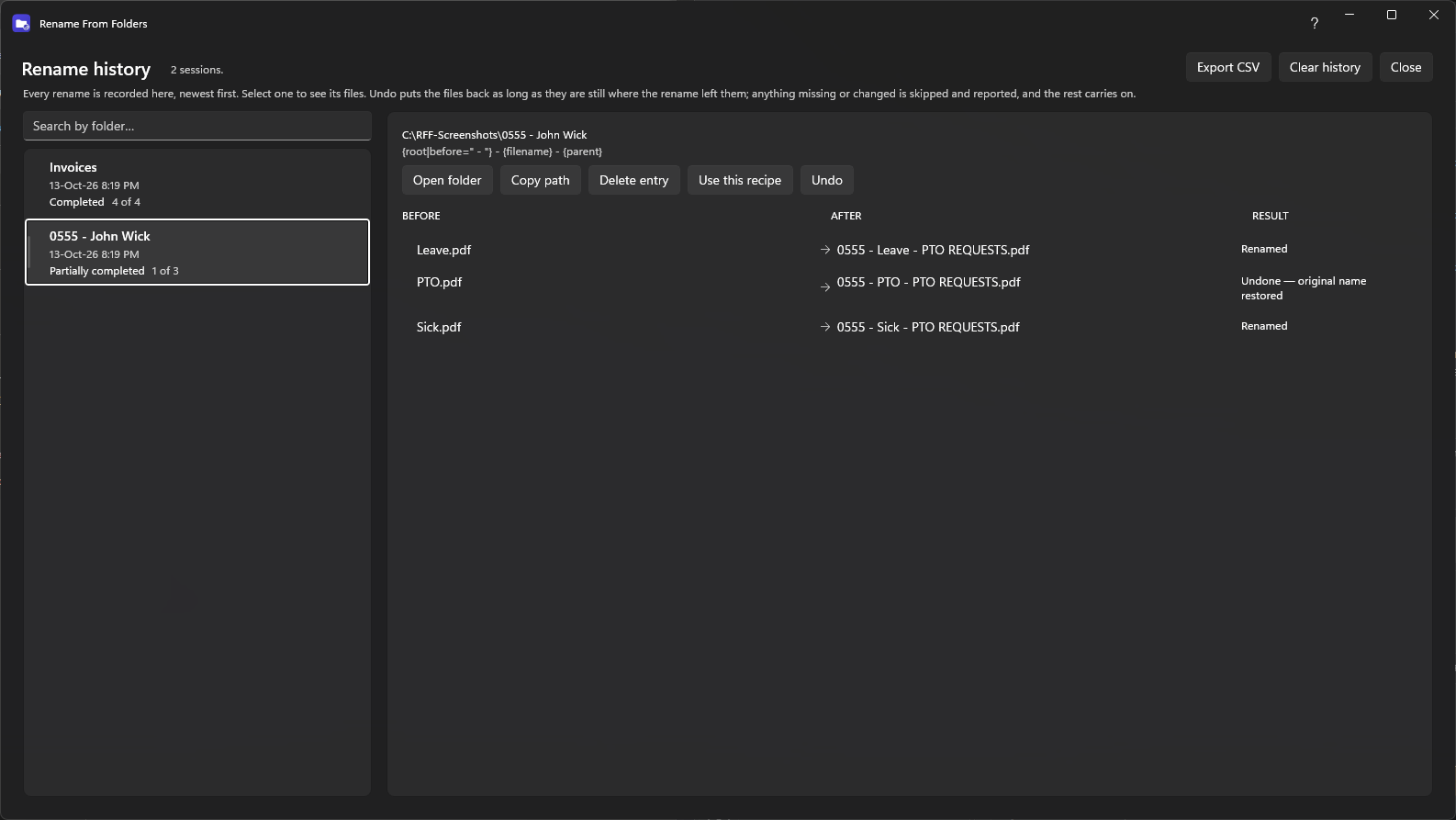Click the PTO.pdf before filename

(x=439, y=282)
